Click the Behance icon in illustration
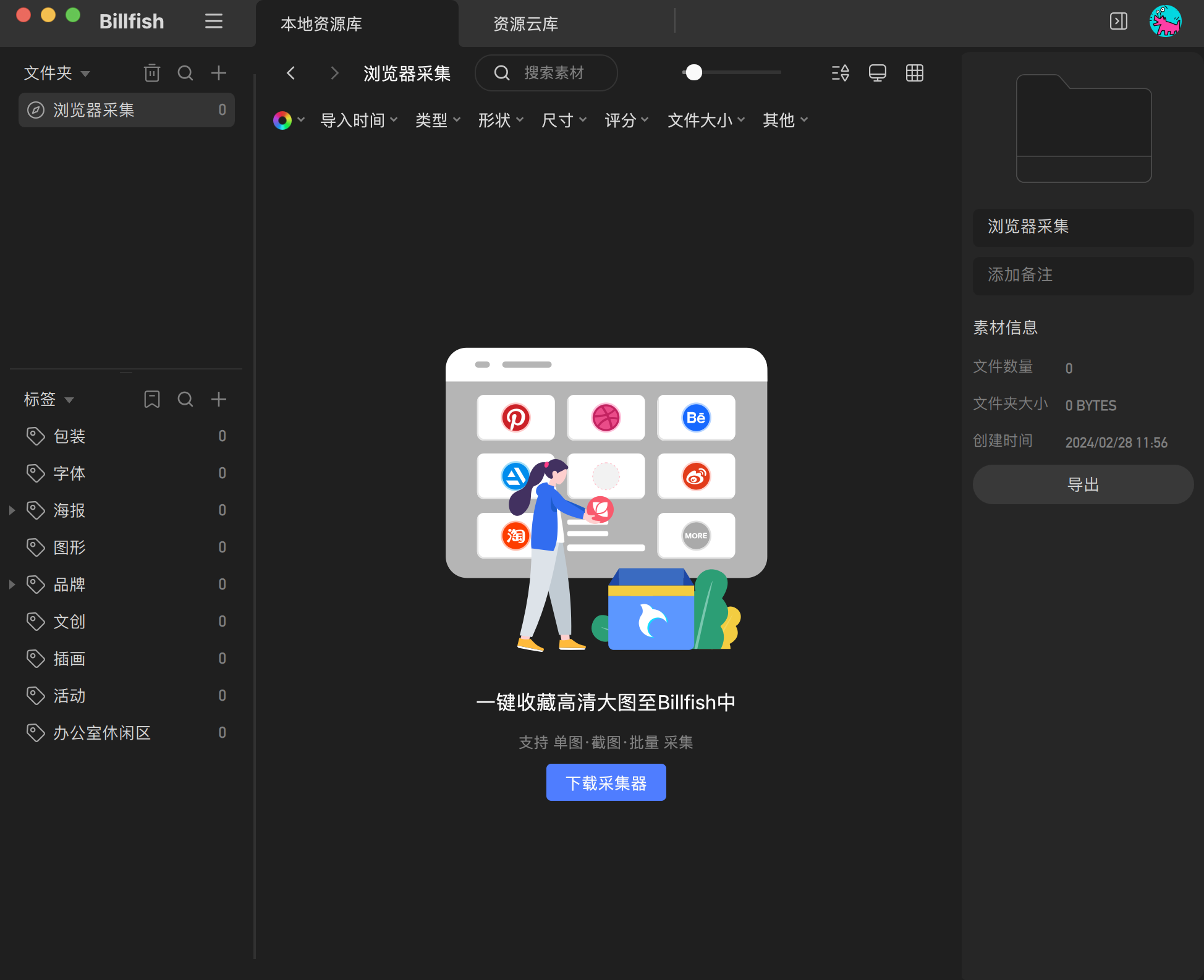The image size is (1204, 980). (696, 418)
